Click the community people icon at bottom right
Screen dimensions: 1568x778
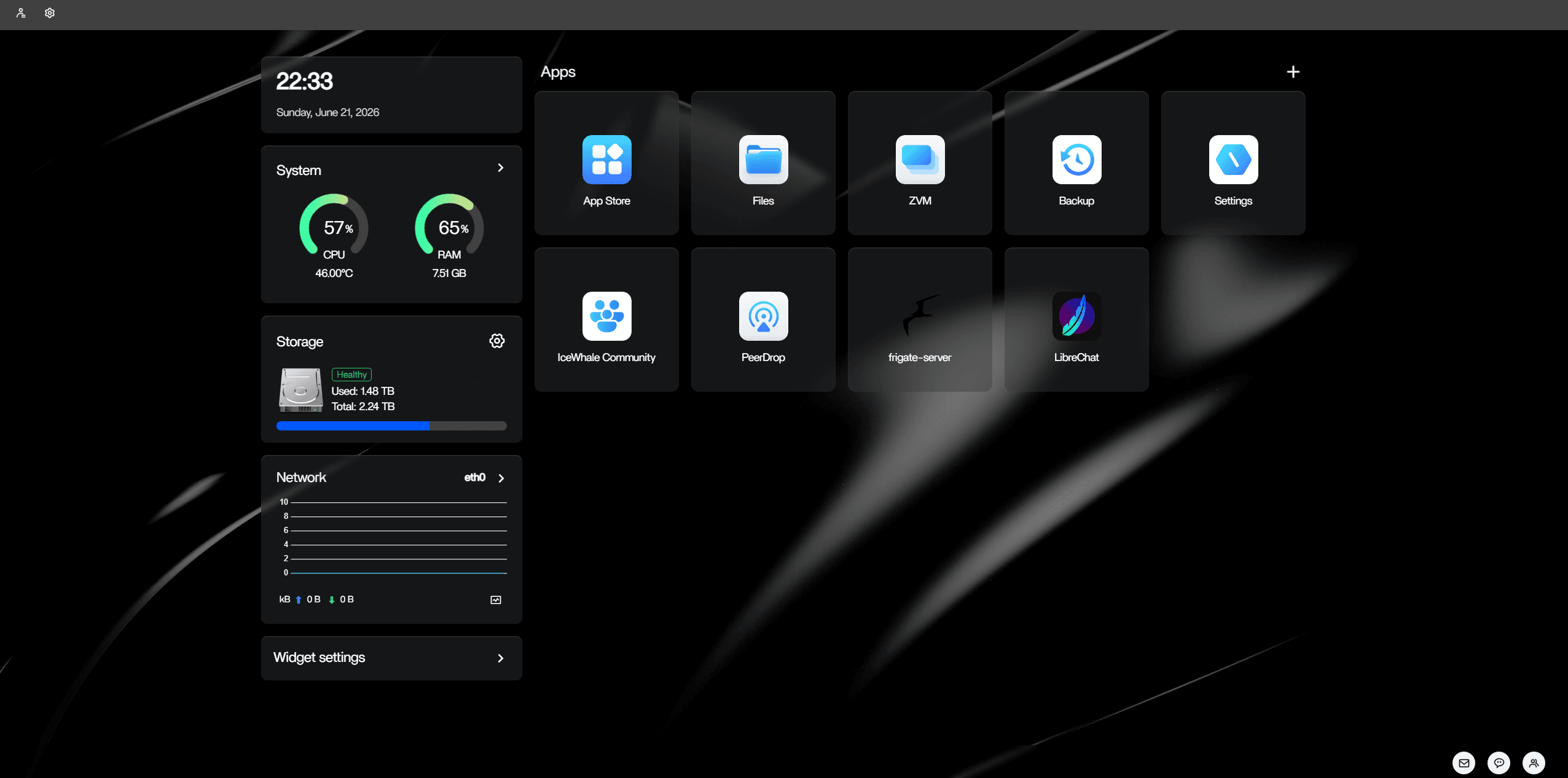pyautogui.click(x=1534, y=763)
